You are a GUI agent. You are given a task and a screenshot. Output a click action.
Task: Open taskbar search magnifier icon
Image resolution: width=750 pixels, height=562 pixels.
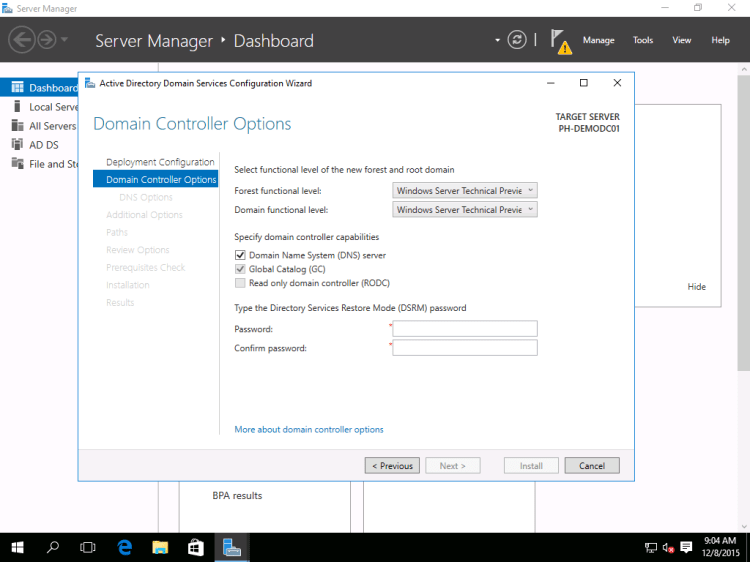point(53,547)
